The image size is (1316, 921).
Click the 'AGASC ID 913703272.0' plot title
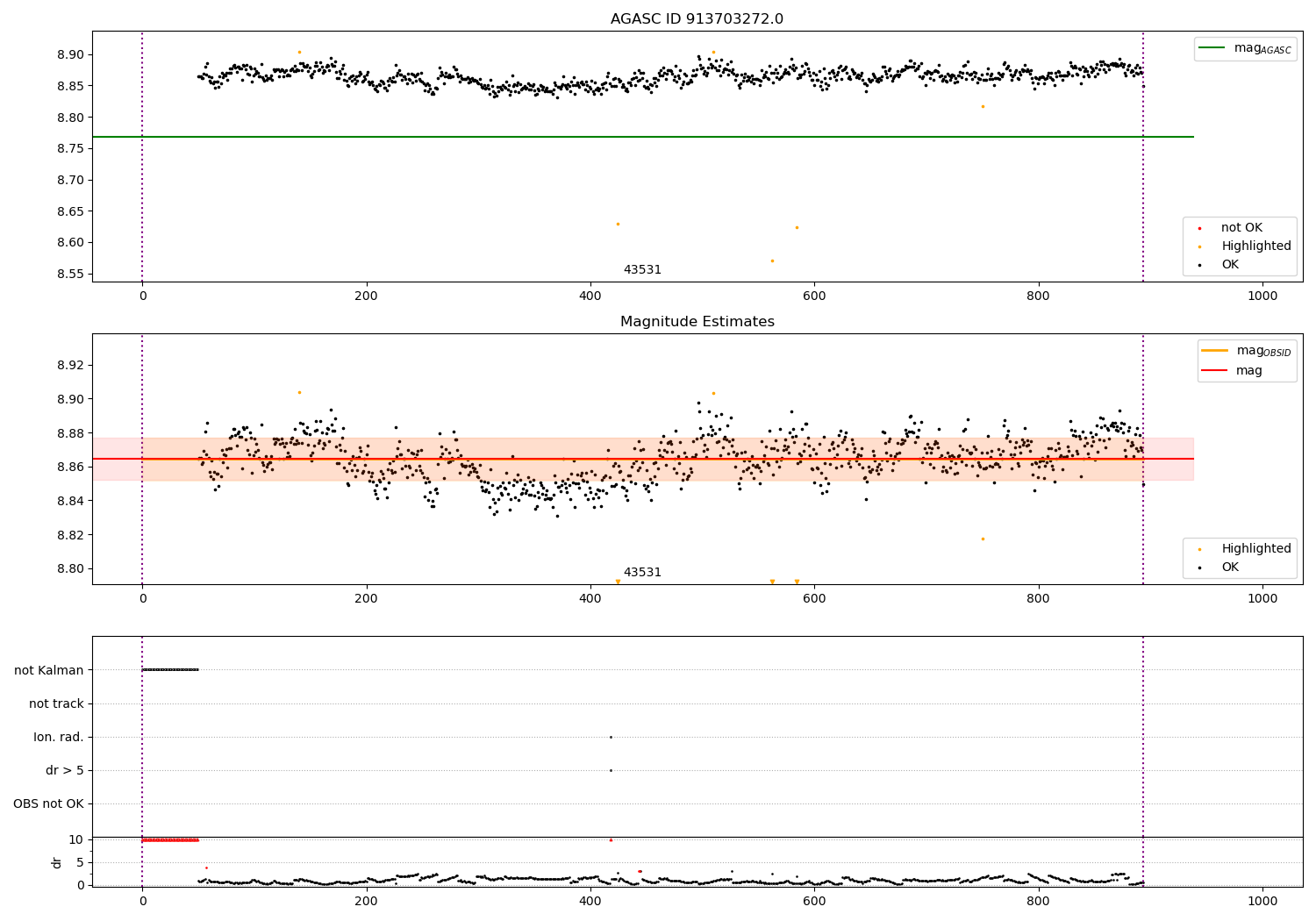[697, 19]
